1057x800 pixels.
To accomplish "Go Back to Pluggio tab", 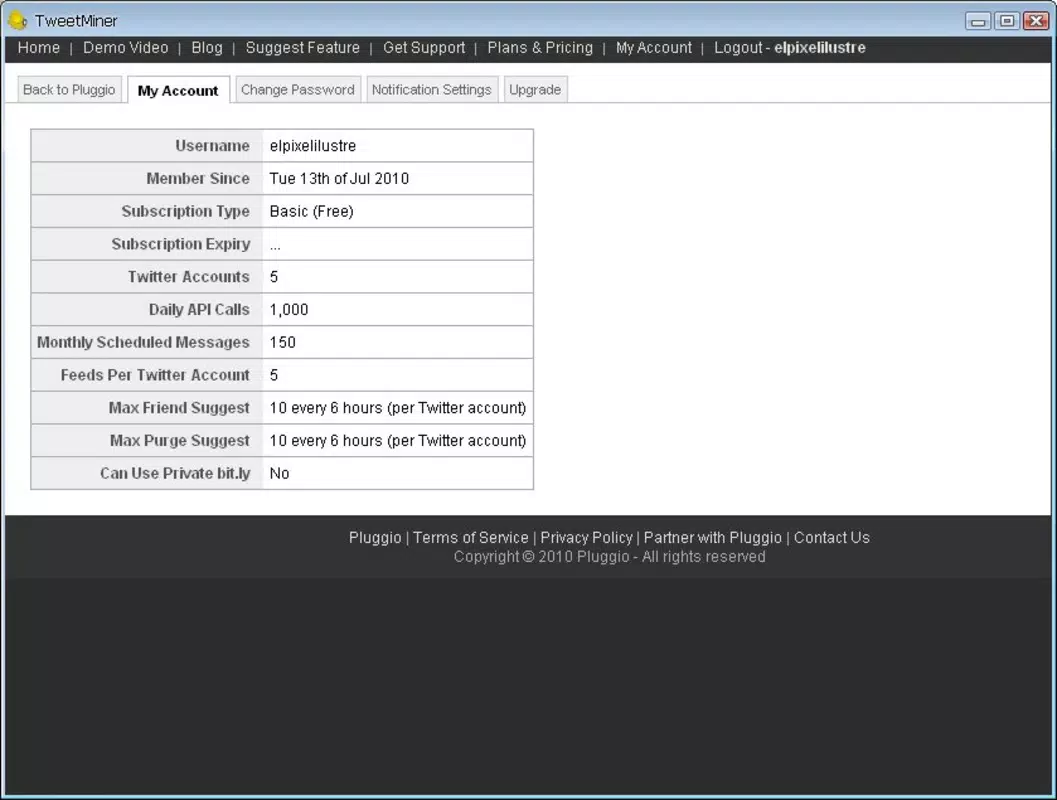I will pyautogui.click(x=69, y=90).
